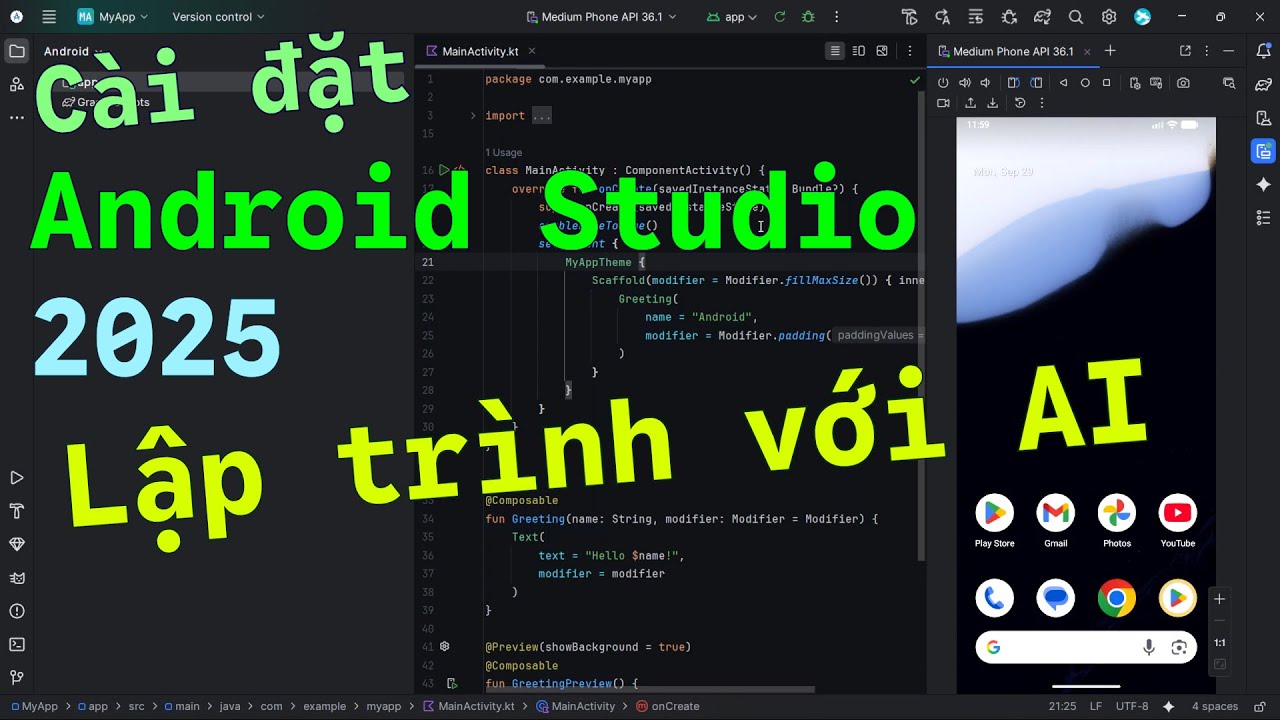The width and height of the screenshot is (1280, 720).
Task: Open the Build tool window
Action: click(x=17, y=511)
